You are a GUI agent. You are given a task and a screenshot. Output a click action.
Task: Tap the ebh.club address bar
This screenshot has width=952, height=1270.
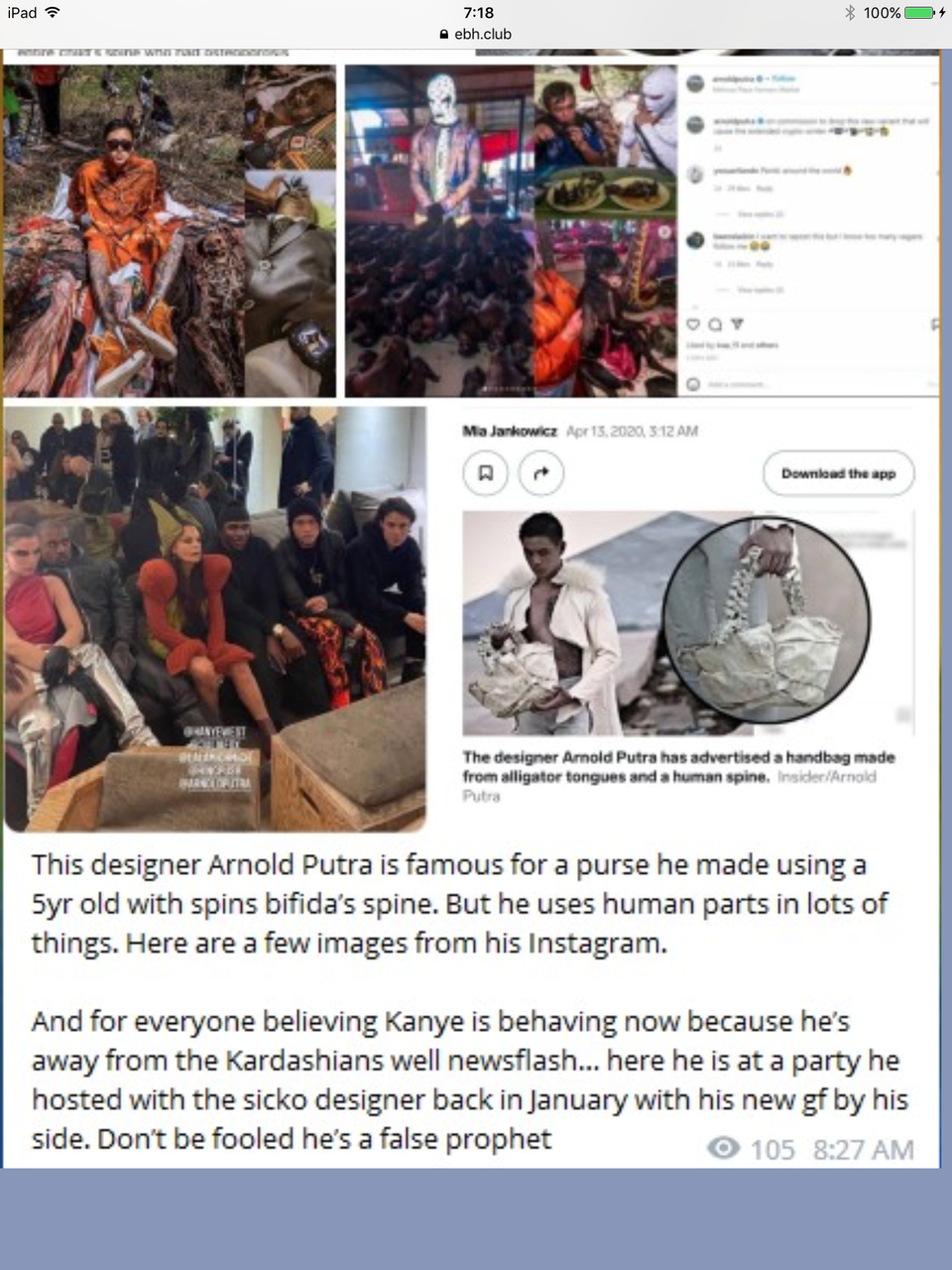tap(476, 34)
